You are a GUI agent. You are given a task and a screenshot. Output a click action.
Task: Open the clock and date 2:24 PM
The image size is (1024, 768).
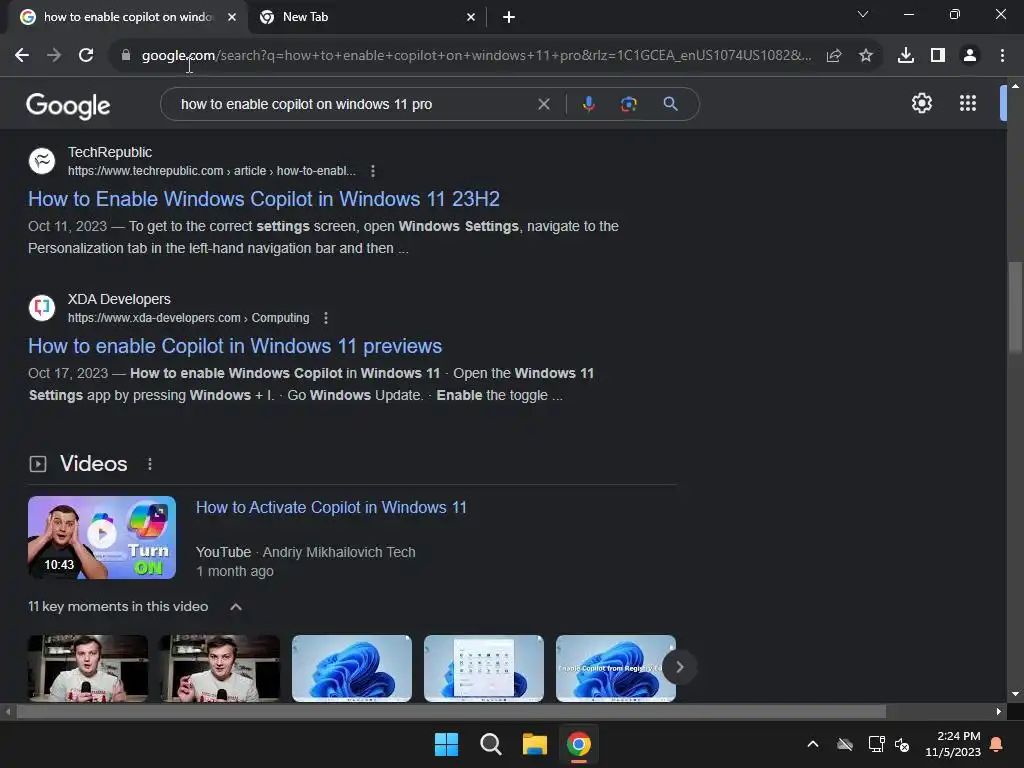pos(953,744)
